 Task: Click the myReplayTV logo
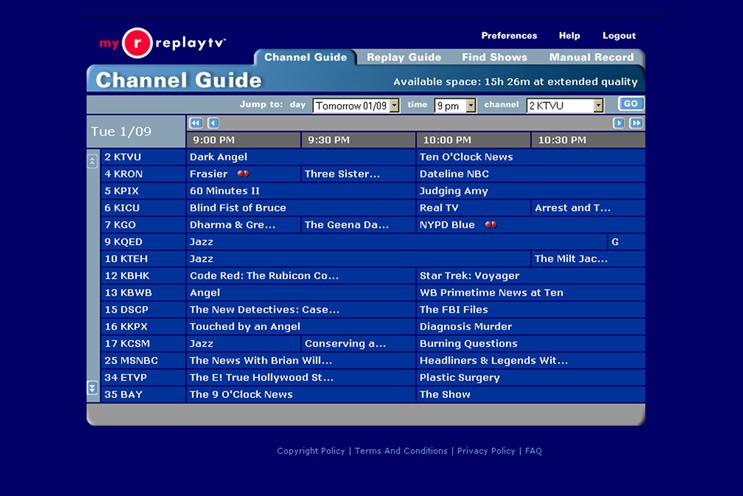tap(163, 43)
